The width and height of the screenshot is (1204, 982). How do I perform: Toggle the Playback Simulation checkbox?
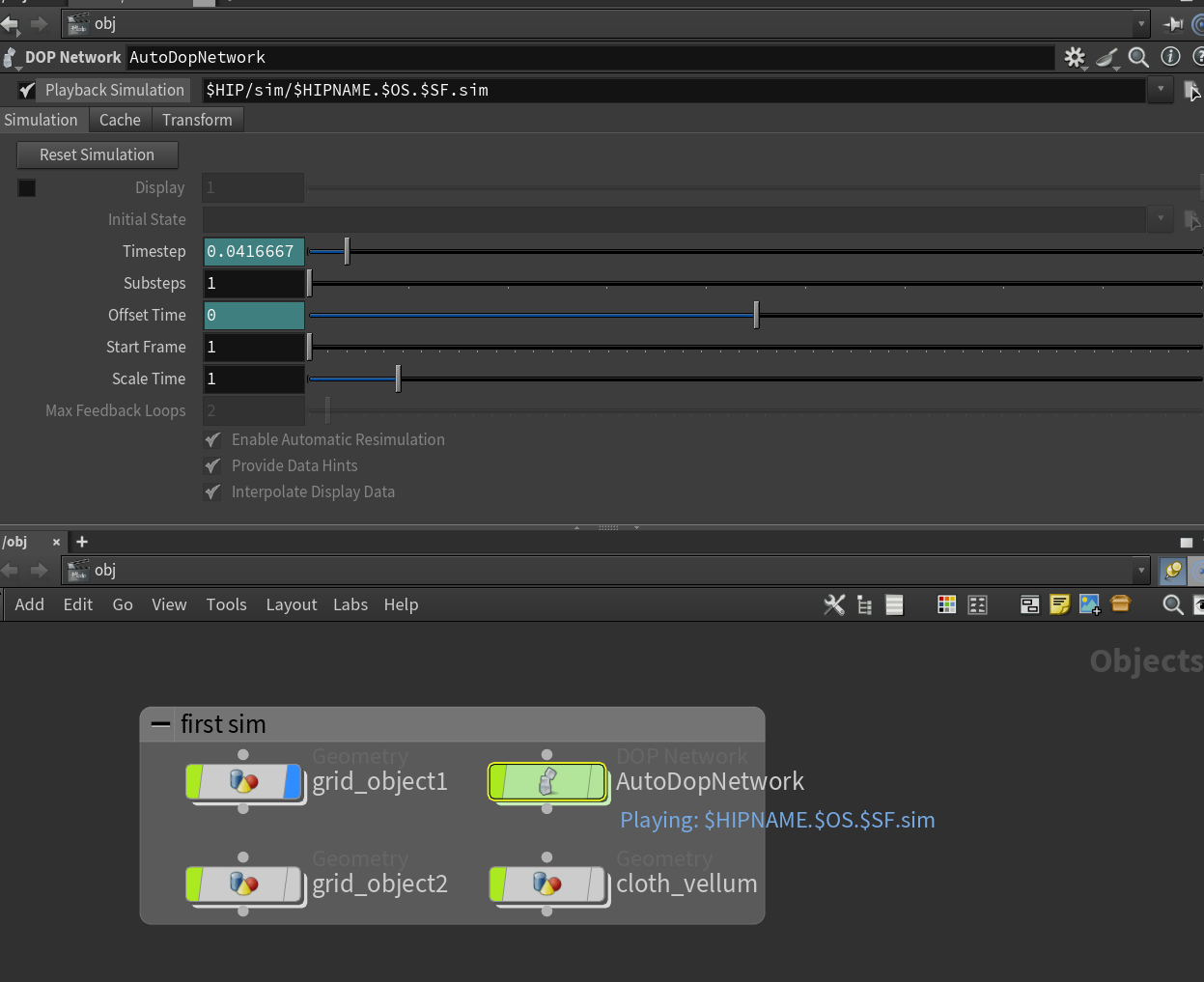[27, 91]
